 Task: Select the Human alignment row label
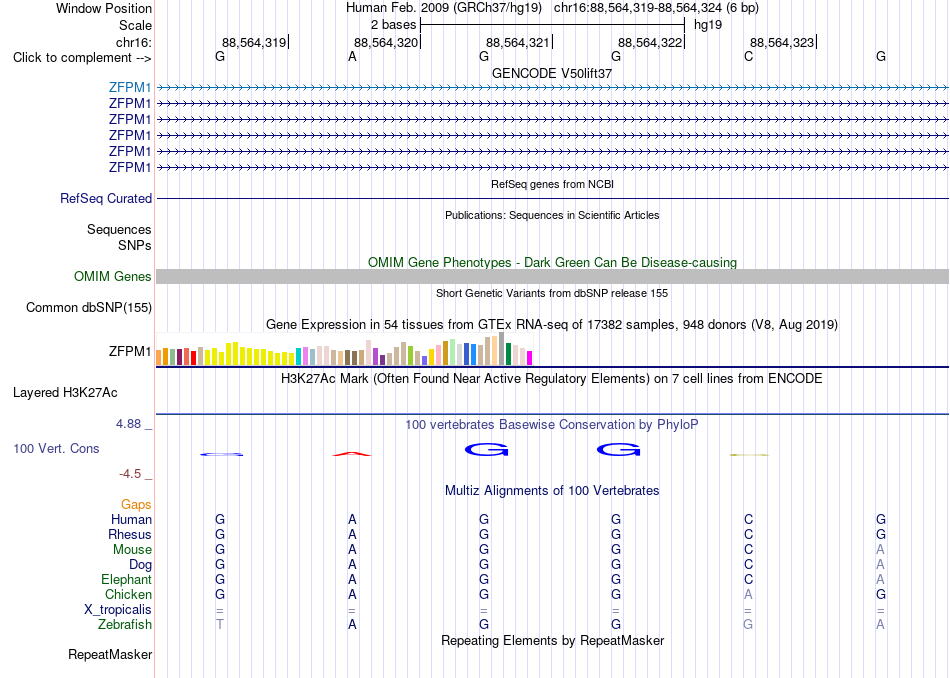point(131,520)
